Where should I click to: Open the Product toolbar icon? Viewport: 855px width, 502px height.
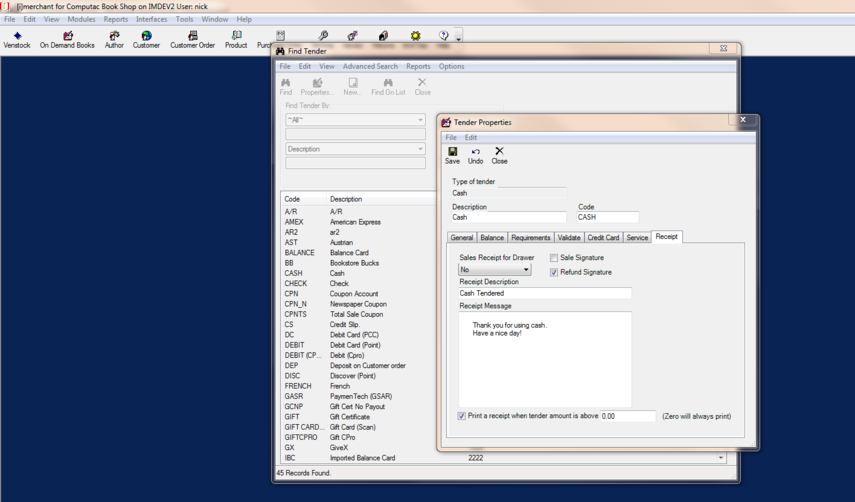pyautogui.click(x=236, y=40)
